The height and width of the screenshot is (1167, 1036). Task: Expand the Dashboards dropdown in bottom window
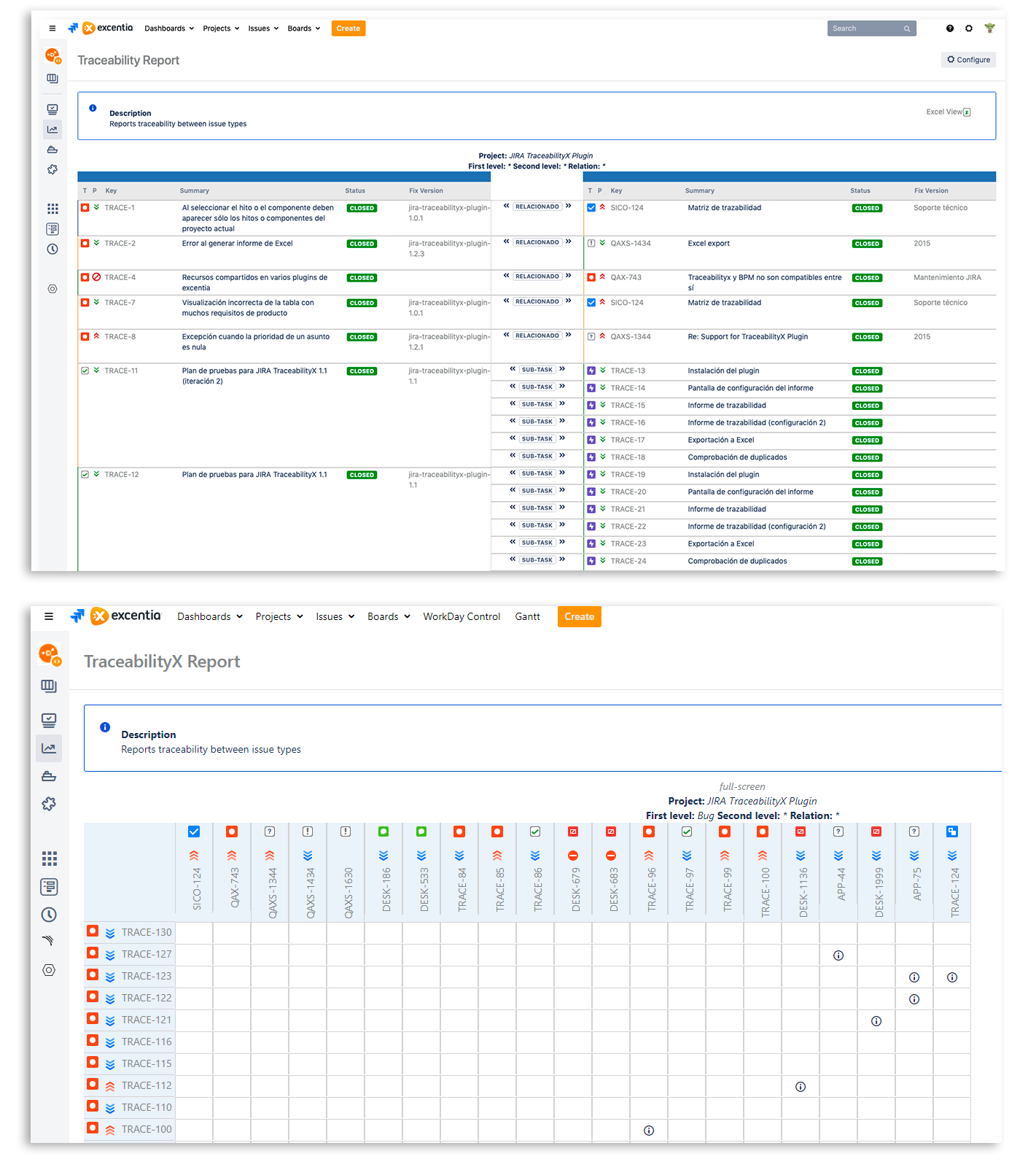pos(210,616)
